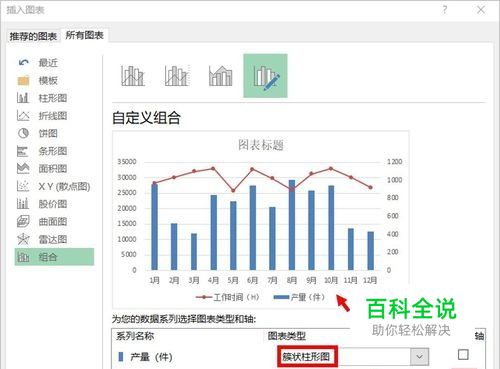Screen dimensions: 500x369
Task: Click the 12月 axis label in preview
Action: 370,280
